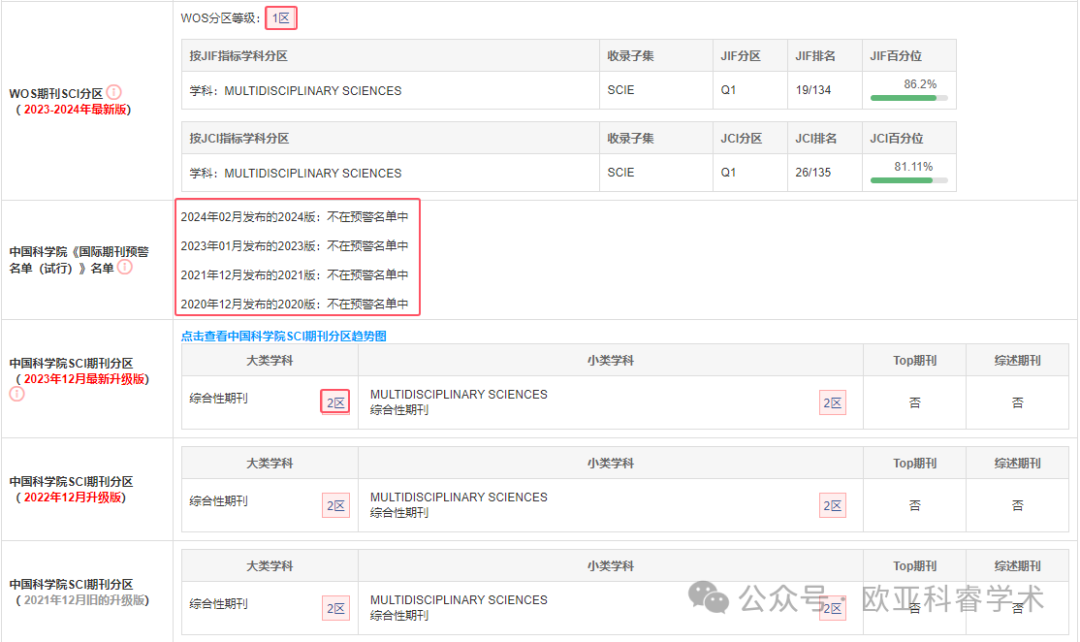Click 大类学科 2区 badge in 2021年12月 table

click(x=335, y=608)
